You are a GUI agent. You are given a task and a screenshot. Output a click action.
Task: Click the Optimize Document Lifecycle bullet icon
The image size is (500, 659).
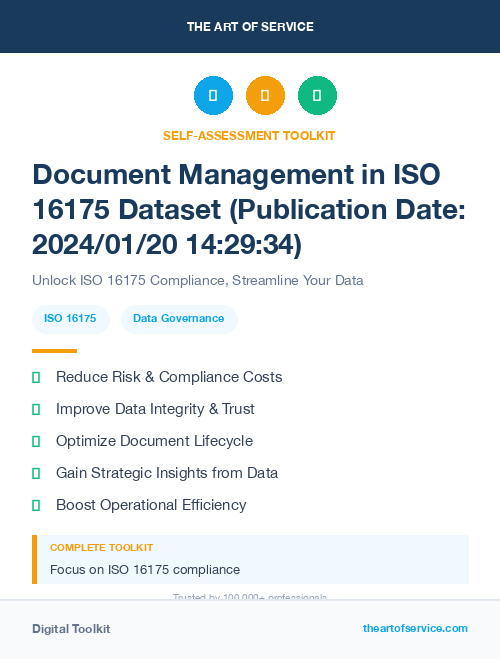[36, 441]
